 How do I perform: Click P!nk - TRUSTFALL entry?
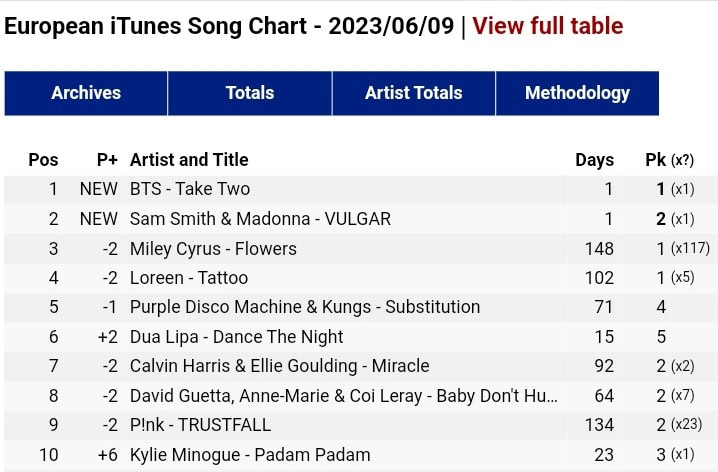pos(203,425)
